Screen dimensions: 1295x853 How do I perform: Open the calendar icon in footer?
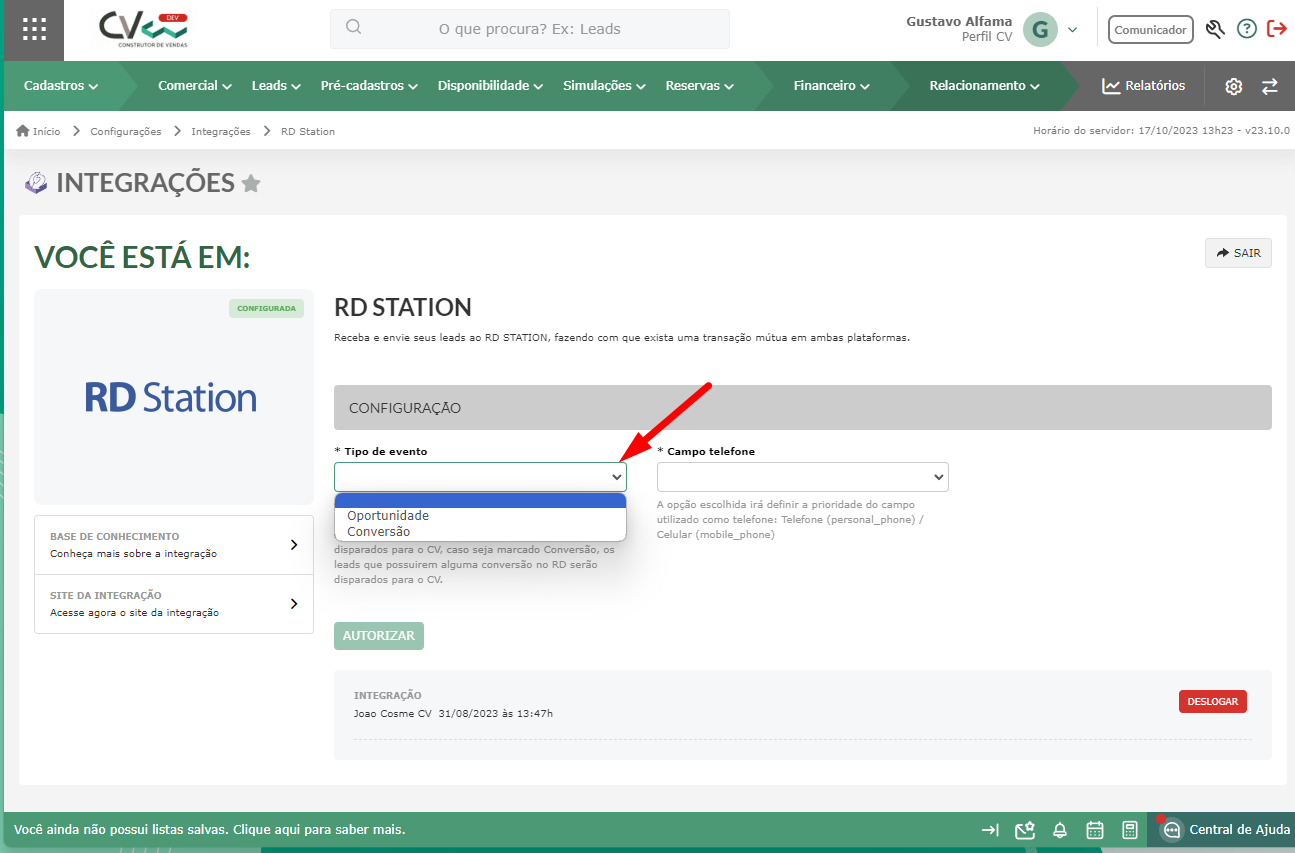[x=1095, y=830]
